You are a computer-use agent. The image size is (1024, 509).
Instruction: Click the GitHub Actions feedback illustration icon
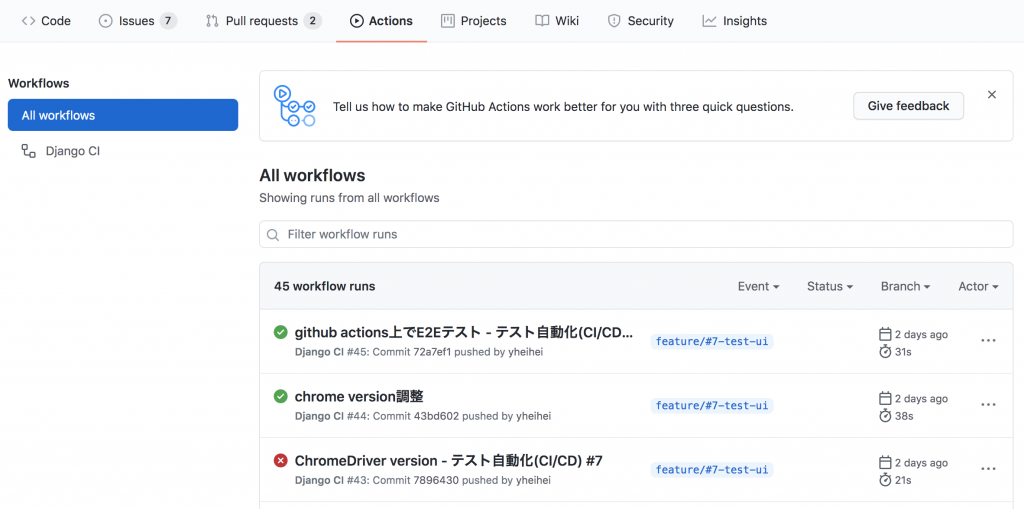[294, 106]
